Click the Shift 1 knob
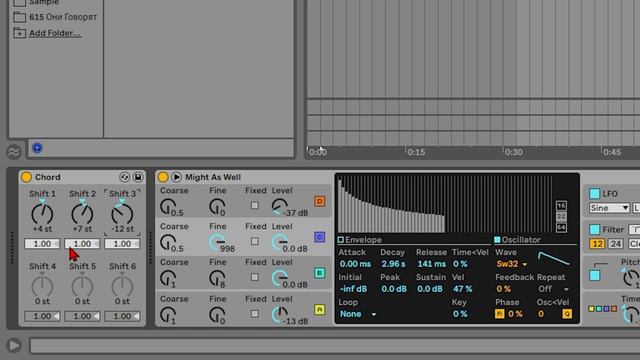Viewport: 640px width, 360px height. click(42, 213)
